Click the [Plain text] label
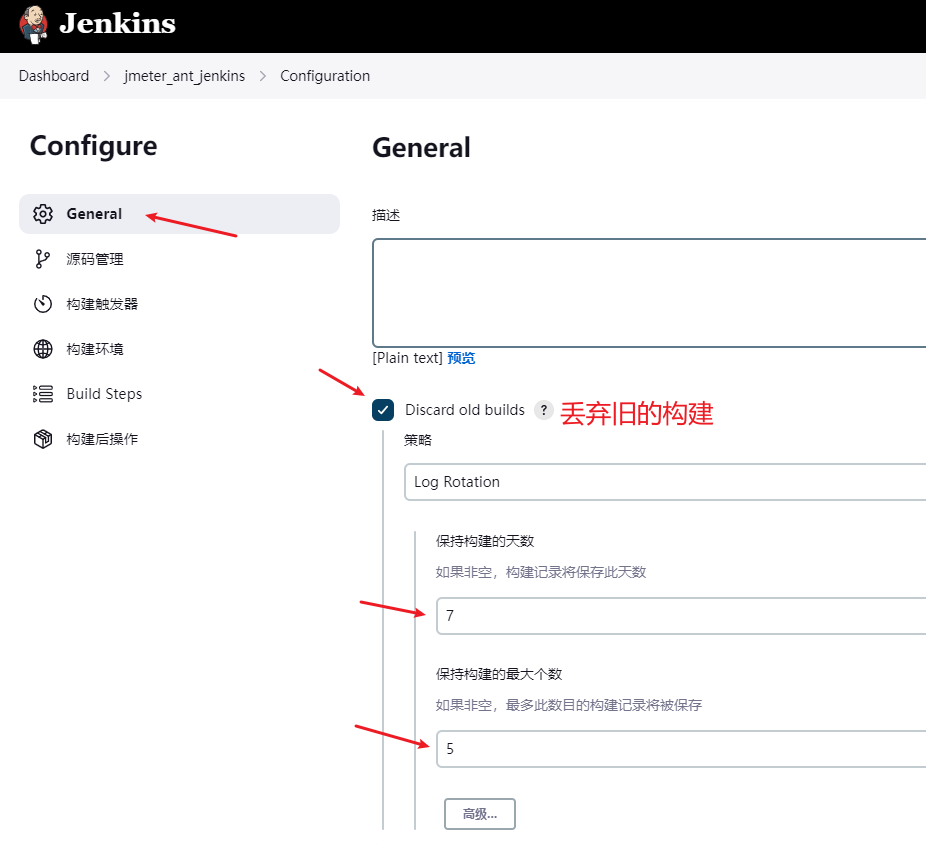Screen dimensions: 926x845 pos(407,358)
